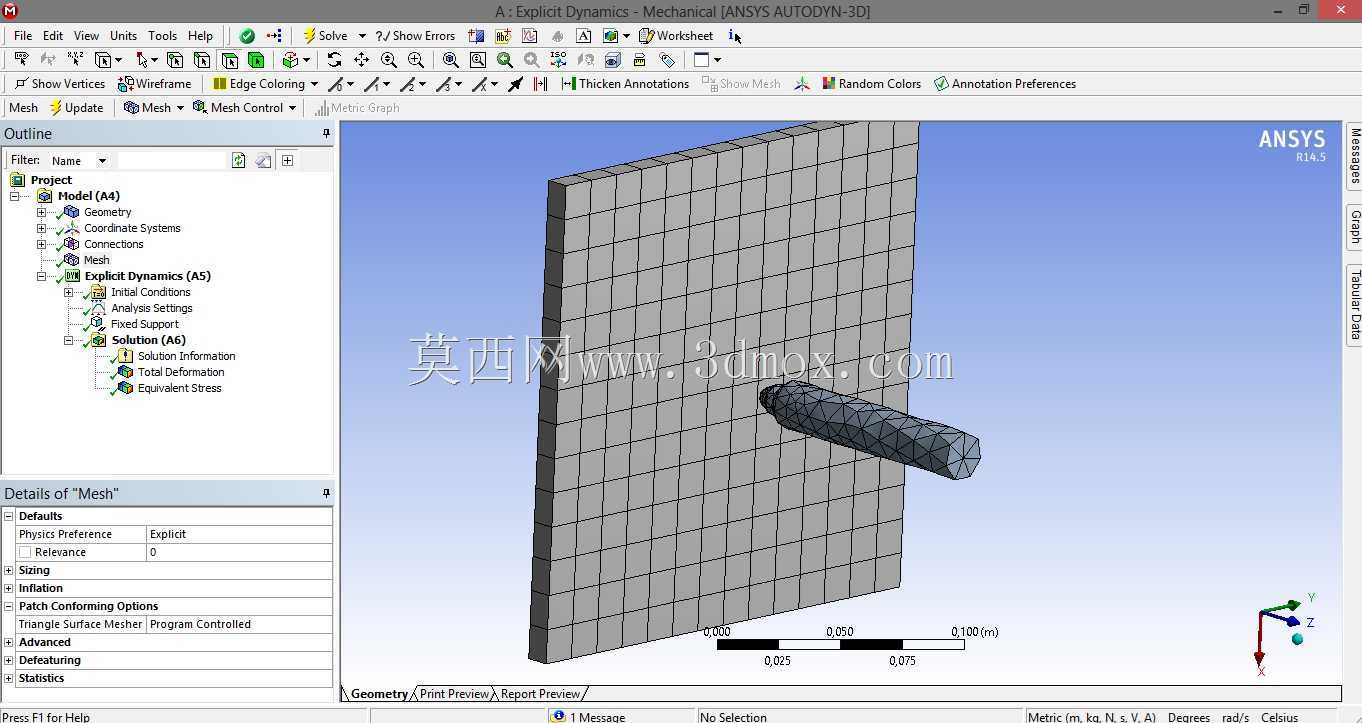
Task: Activate Box Zoom tool
Action: [416, 60]
